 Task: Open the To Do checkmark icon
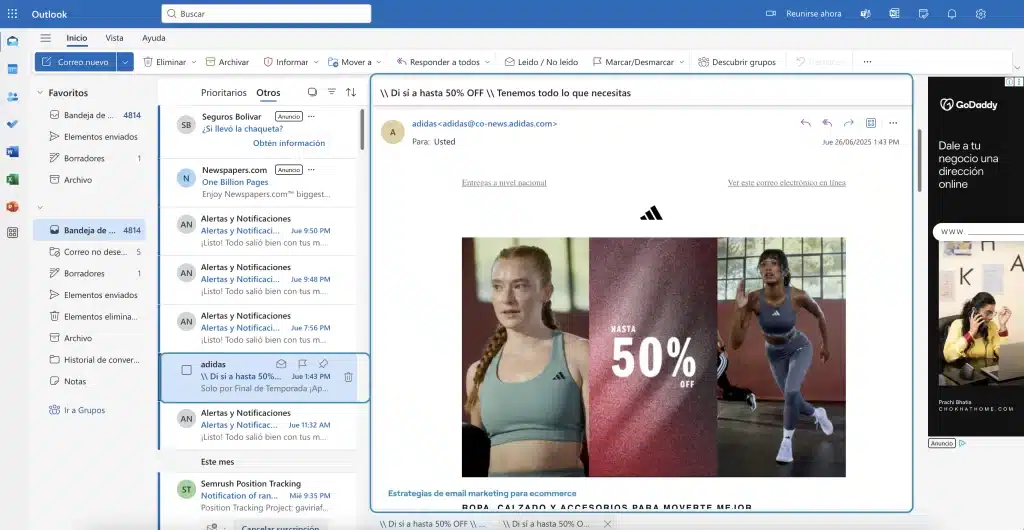tap(12, 124)
